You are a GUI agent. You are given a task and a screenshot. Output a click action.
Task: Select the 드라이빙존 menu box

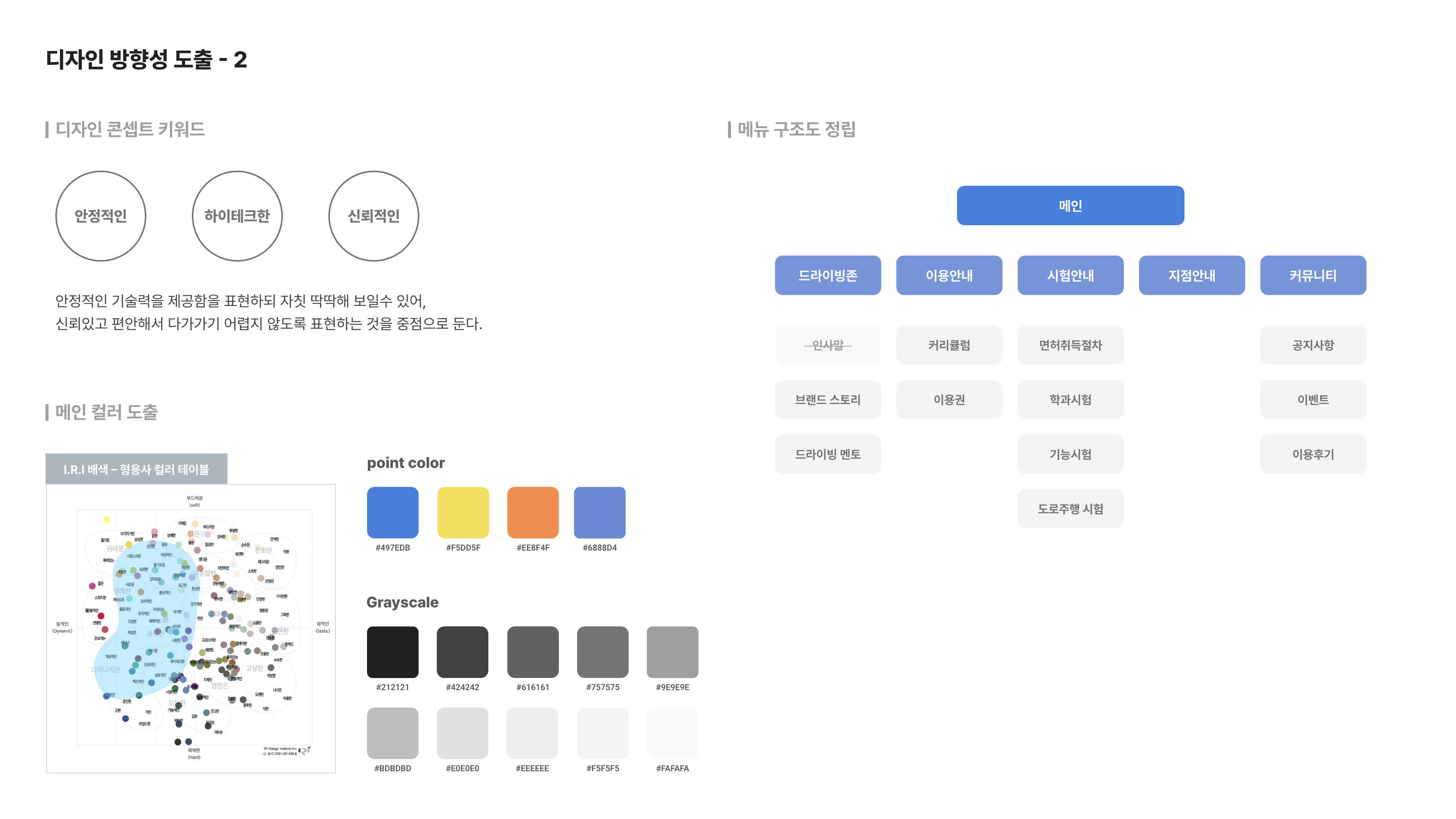[x=827, y=275]
